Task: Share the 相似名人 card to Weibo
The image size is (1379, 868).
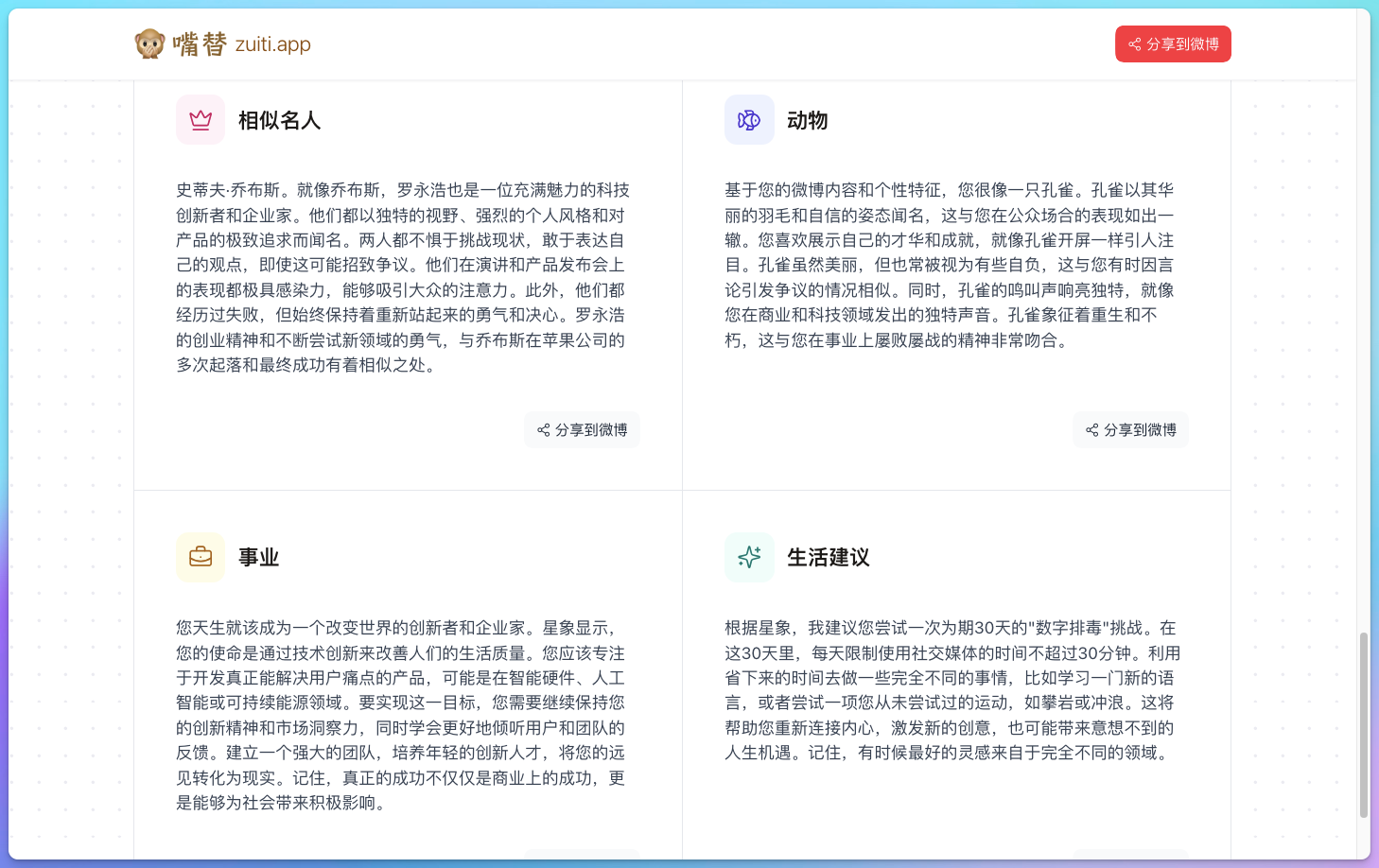Action: tap(582, 429)
